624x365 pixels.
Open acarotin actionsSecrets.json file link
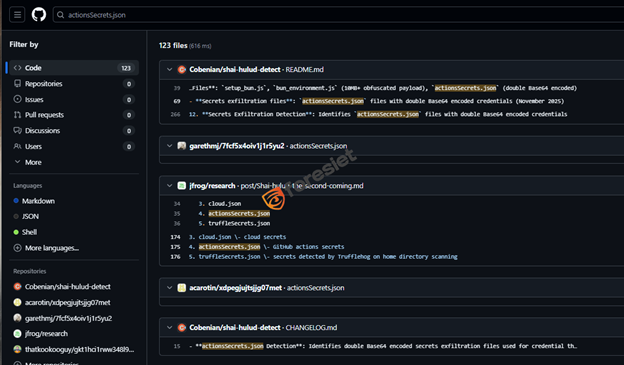[316, 288]
